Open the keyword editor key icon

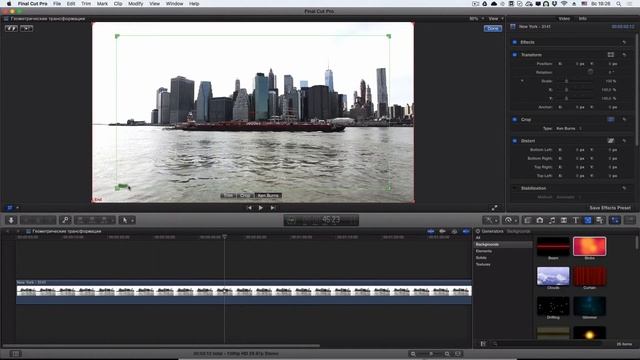coord(65,220)
